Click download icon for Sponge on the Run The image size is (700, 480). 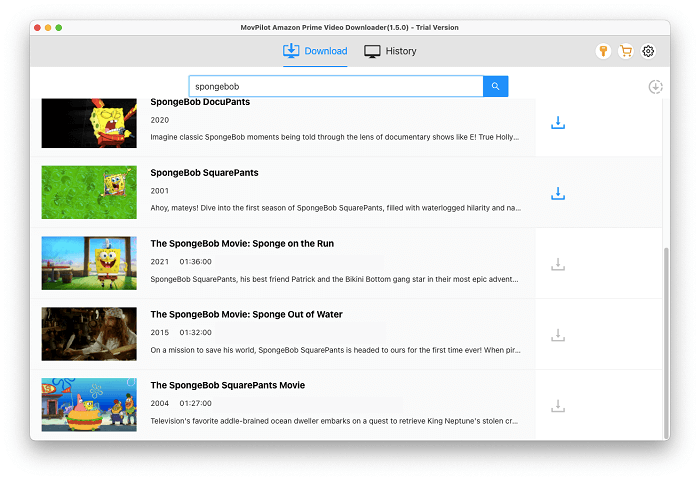[x=558, y=264]
